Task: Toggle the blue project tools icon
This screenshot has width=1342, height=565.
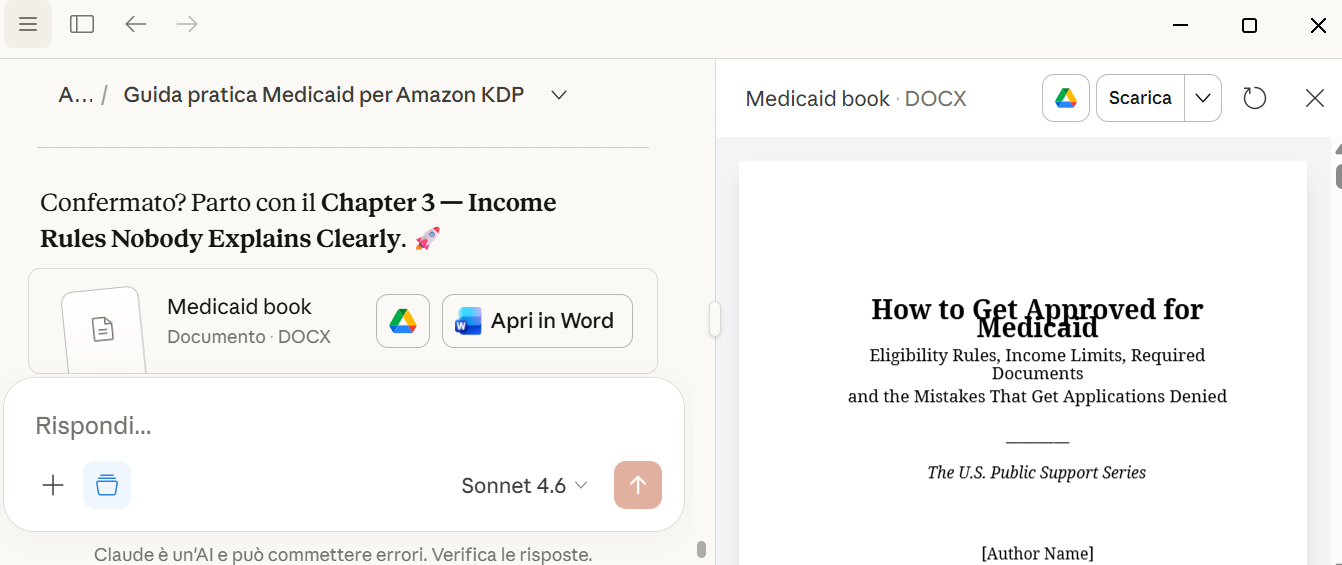Action: point(107,485)
